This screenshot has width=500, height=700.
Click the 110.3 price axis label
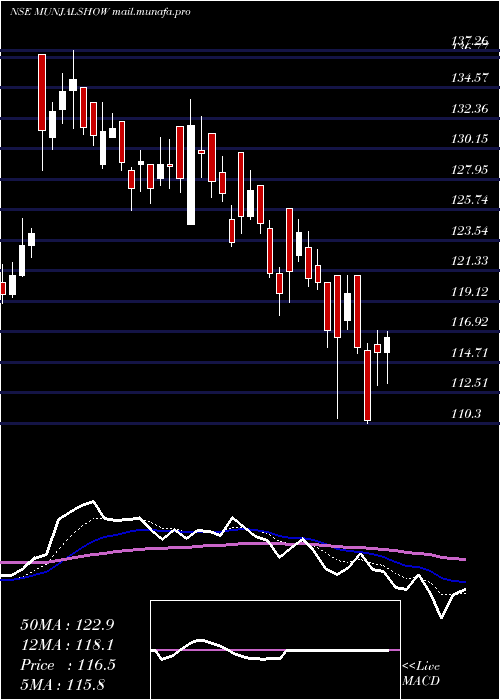coord(467,413)
